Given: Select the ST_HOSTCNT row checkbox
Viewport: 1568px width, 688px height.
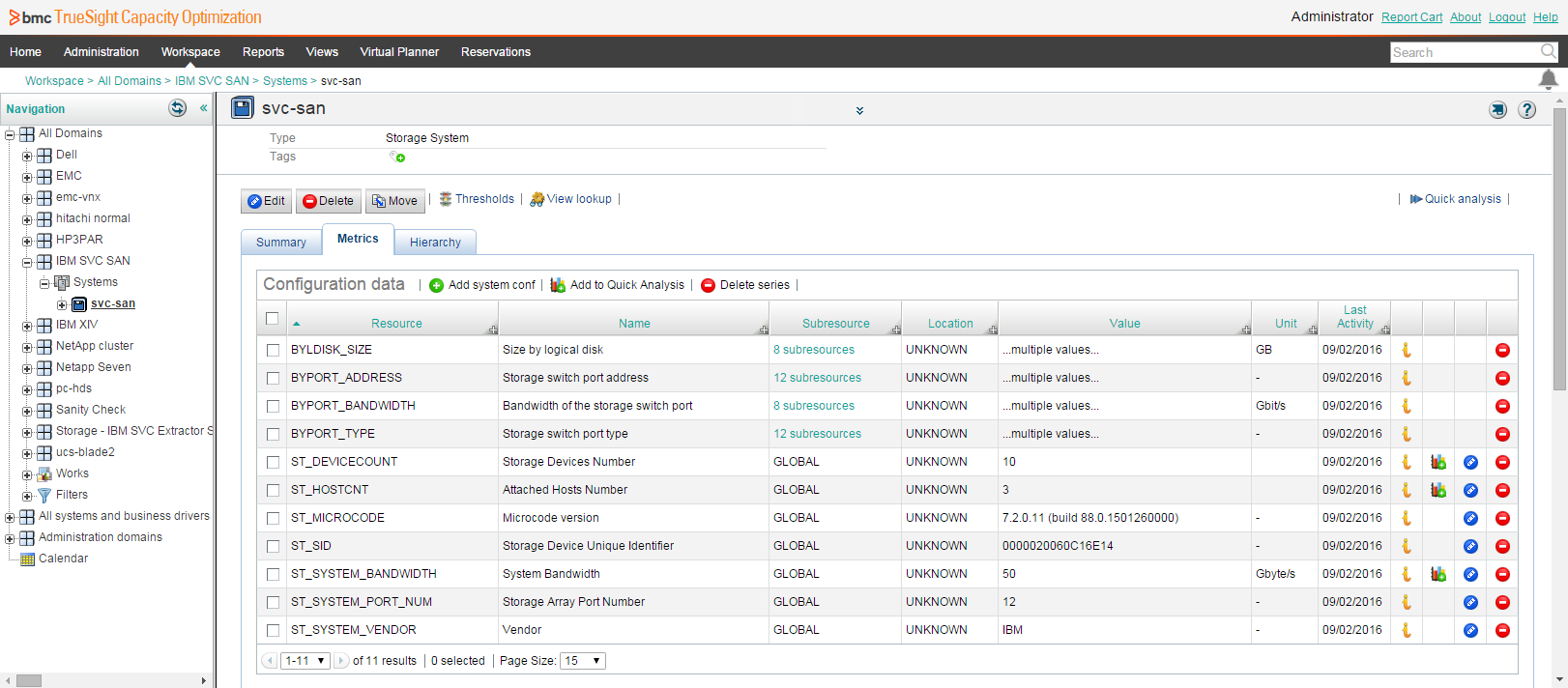Looking at the screenshot, I should [273, 490].
